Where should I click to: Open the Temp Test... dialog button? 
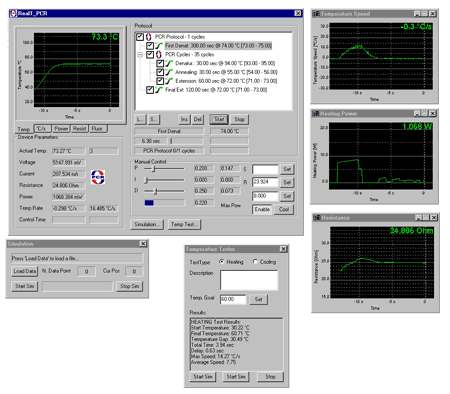point(184,224)
